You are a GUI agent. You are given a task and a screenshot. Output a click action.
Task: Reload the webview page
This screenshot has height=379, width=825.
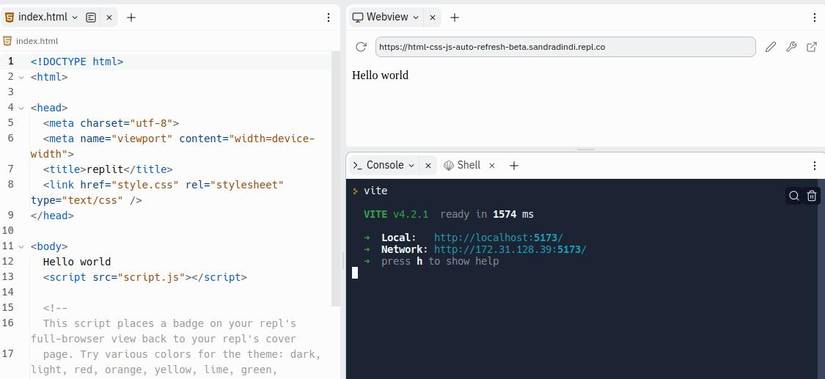361,47
